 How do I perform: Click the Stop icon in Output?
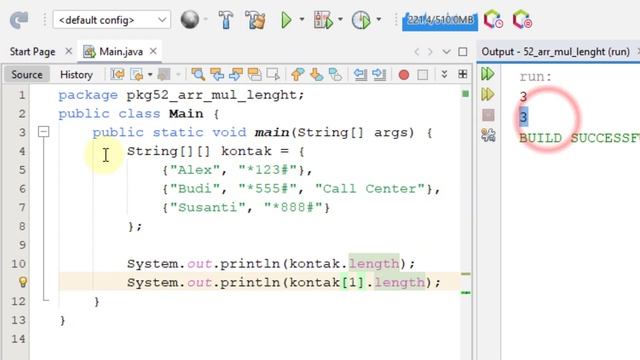tap(488, 115)
